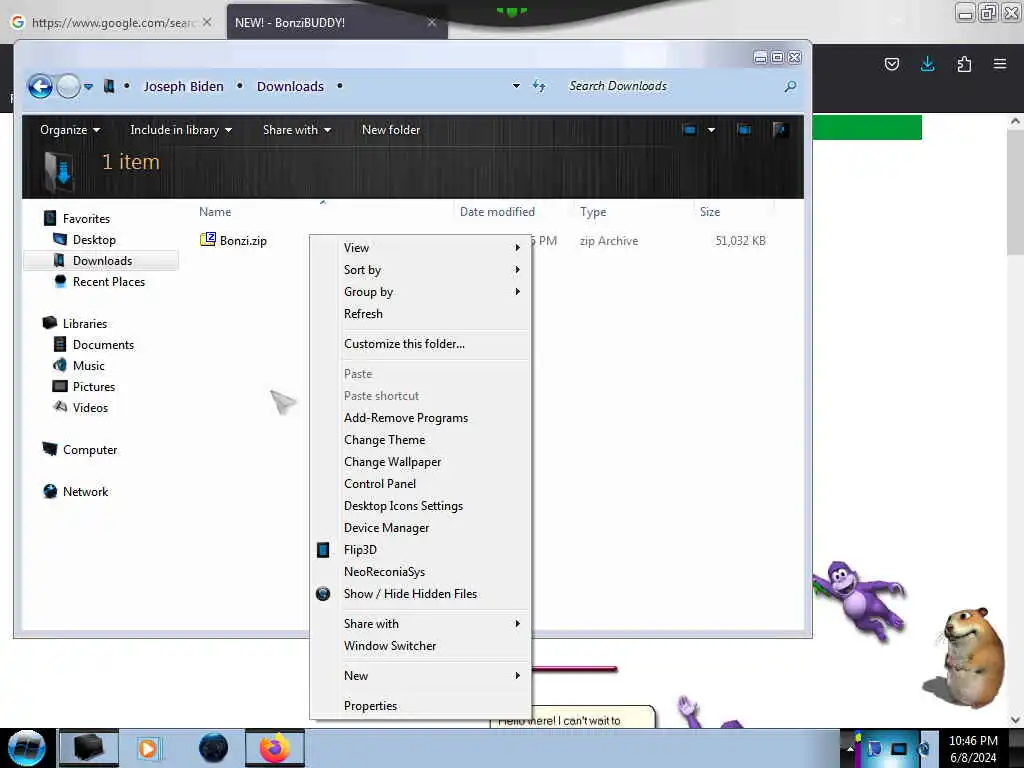
Task: Expand the Group by submenu
Action: [421, 291]
